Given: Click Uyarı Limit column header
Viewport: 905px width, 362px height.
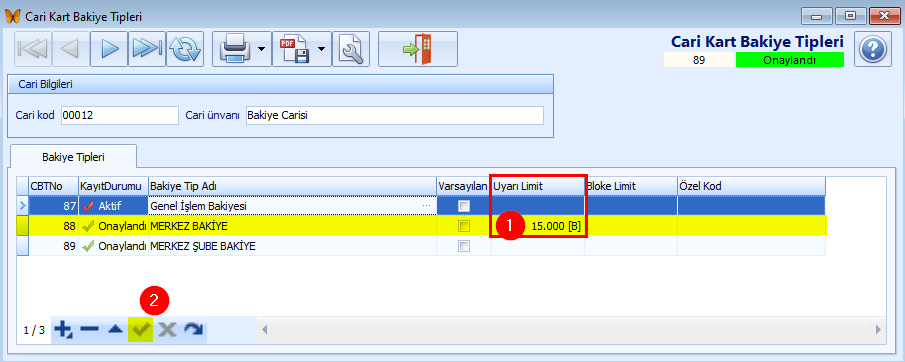Looking at the screenshot, I should pos(537,186).
